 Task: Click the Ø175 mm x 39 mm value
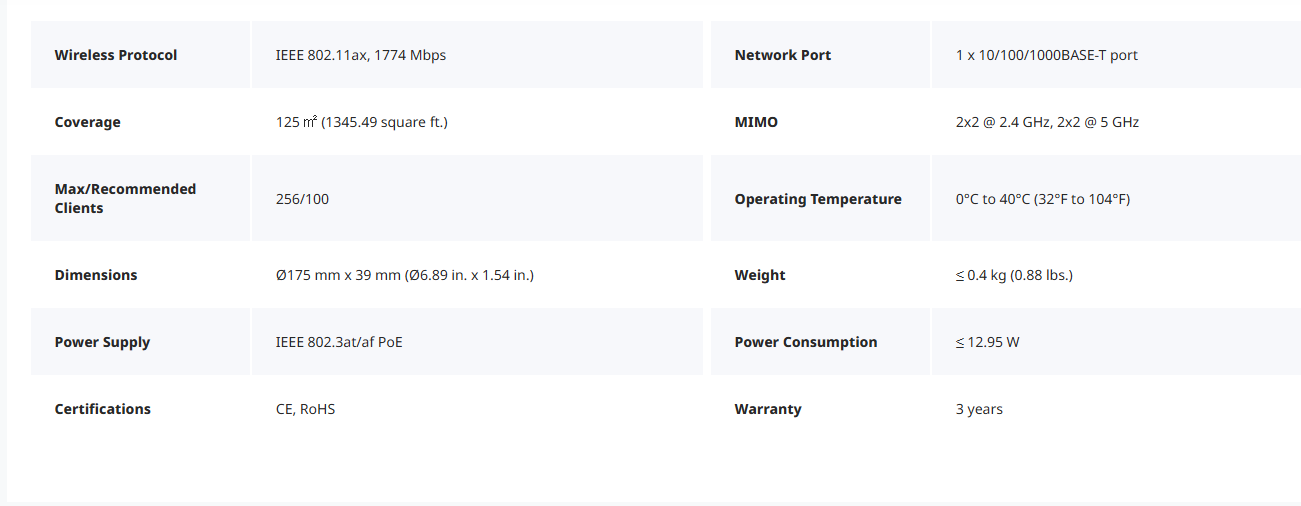(405, 275)
